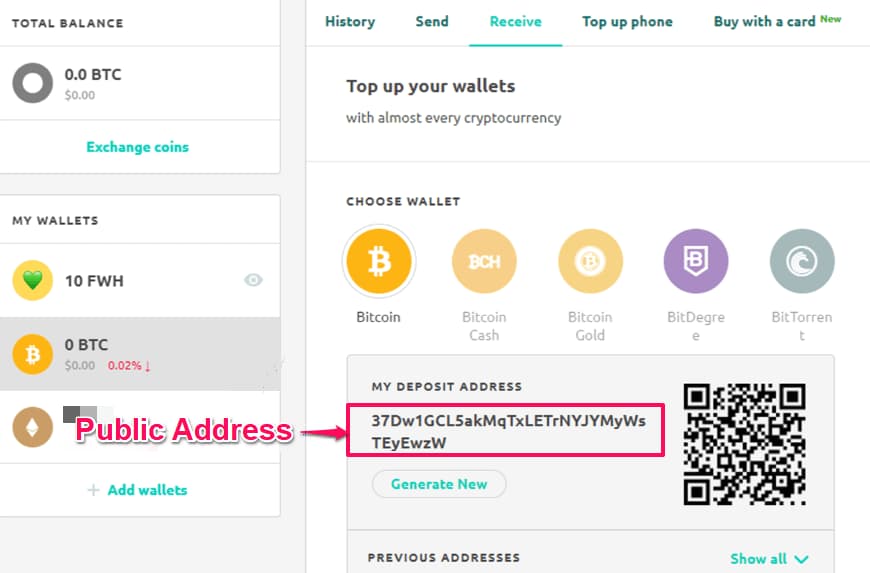Screen dimensions: 870x573
Task: Click the Generate New address button
Action: click(439, 484)
